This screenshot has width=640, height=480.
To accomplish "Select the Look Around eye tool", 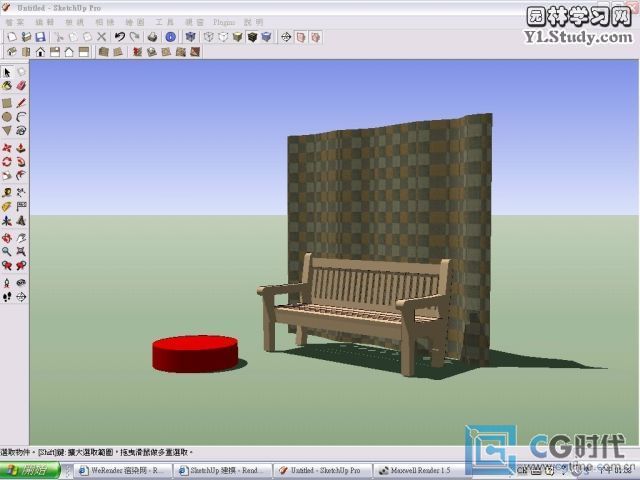I will tap(21, 283).
